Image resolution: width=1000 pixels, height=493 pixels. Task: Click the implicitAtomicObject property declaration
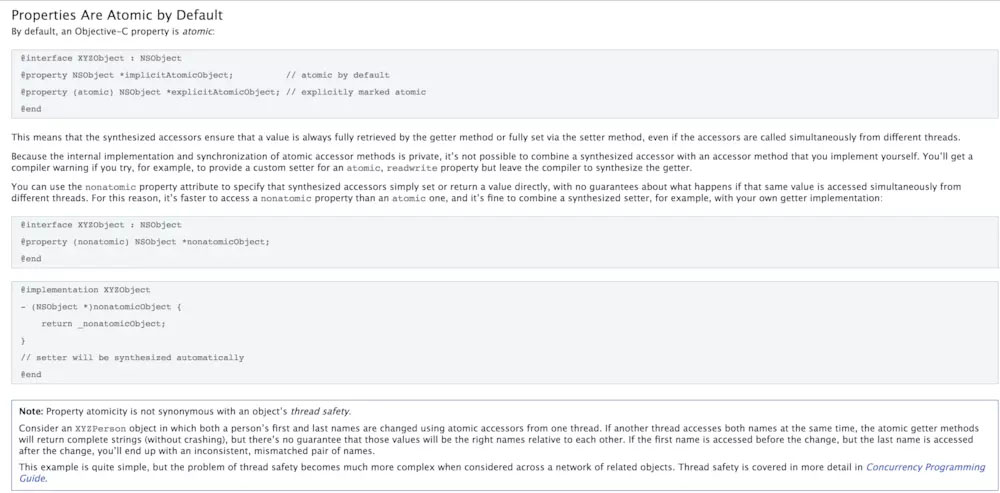(x=126, y=75)
